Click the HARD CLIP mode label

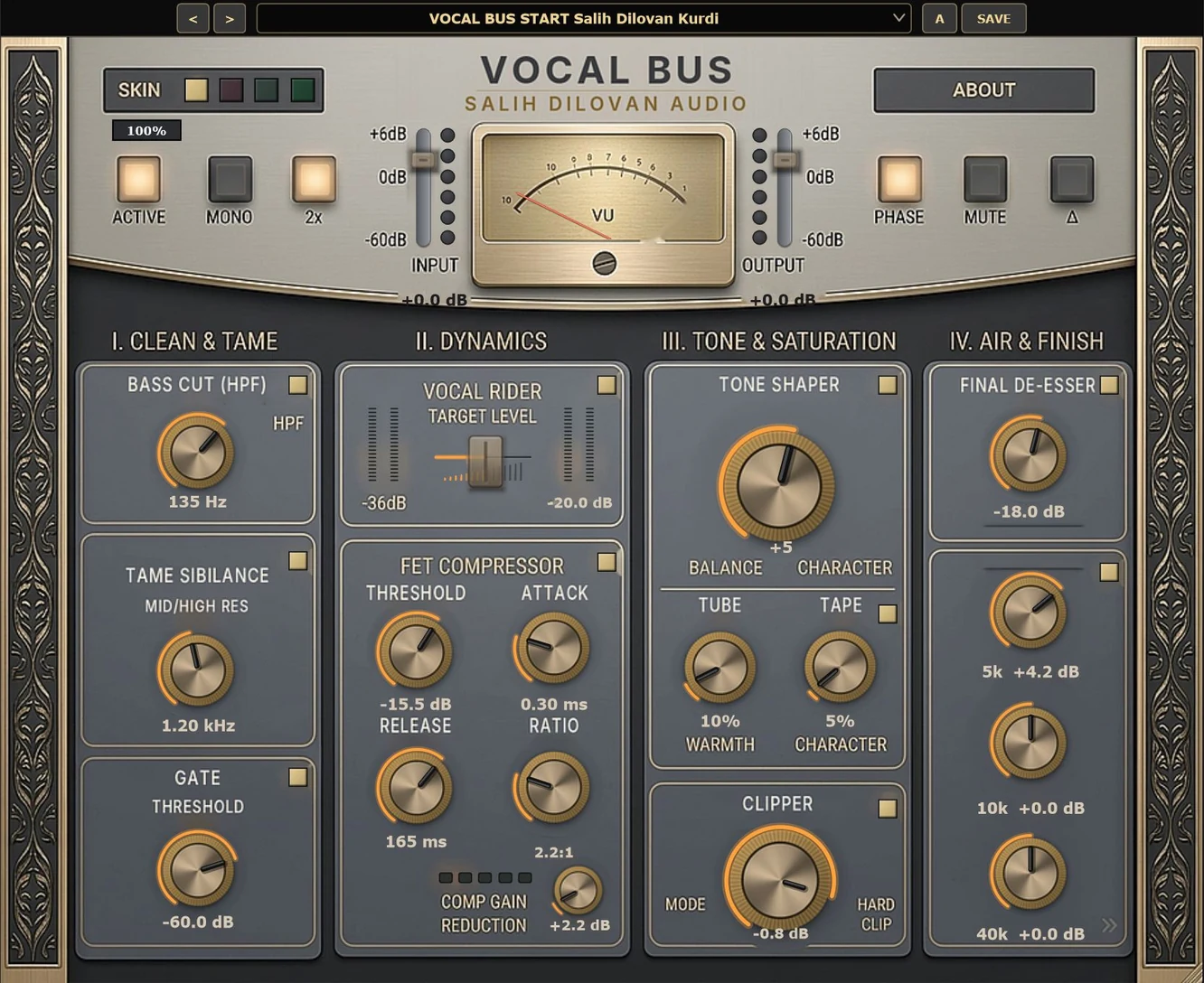(x=876, y=914)
